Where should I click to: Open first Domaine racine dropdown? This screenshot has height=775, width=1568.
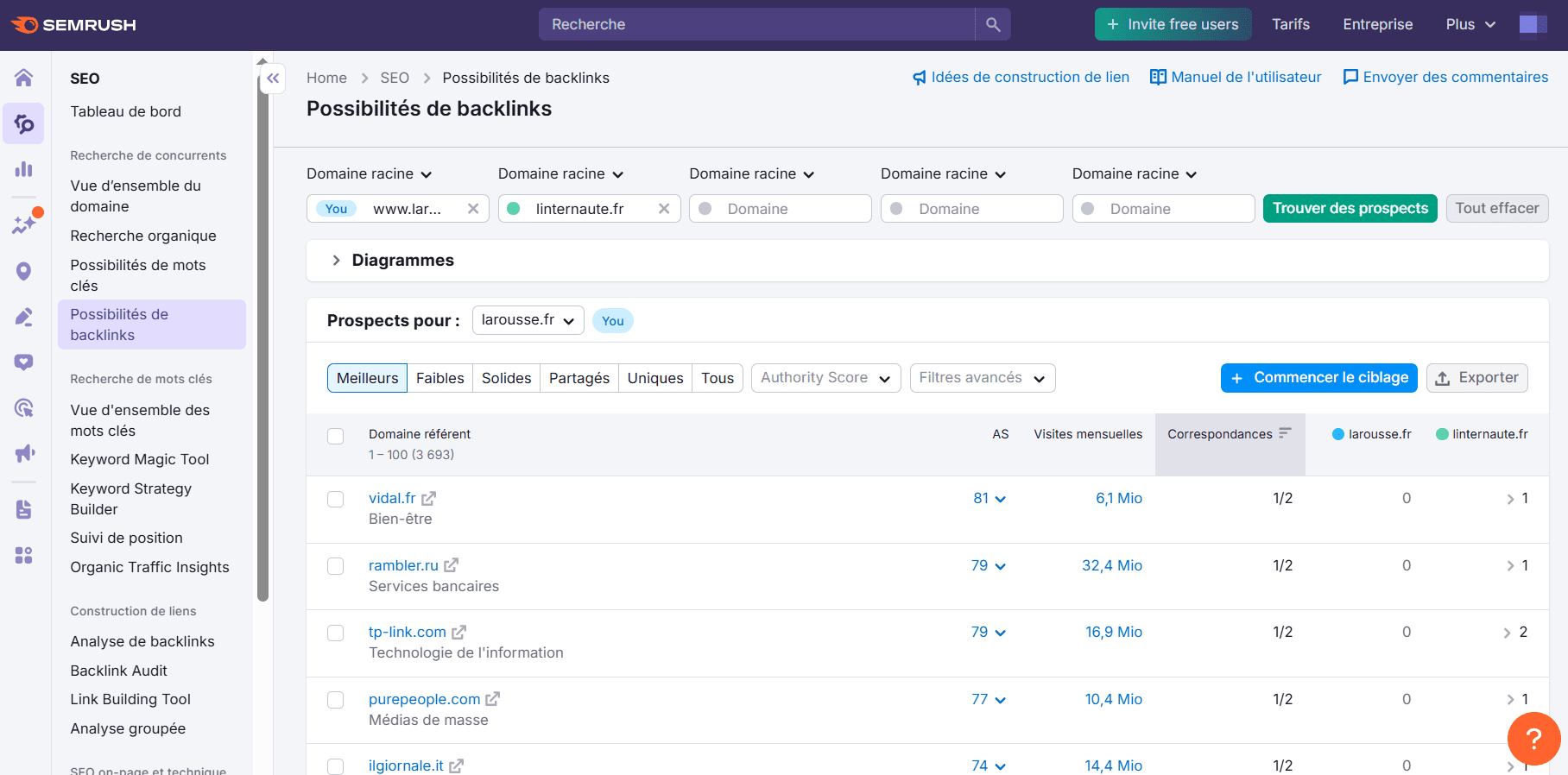370,173
